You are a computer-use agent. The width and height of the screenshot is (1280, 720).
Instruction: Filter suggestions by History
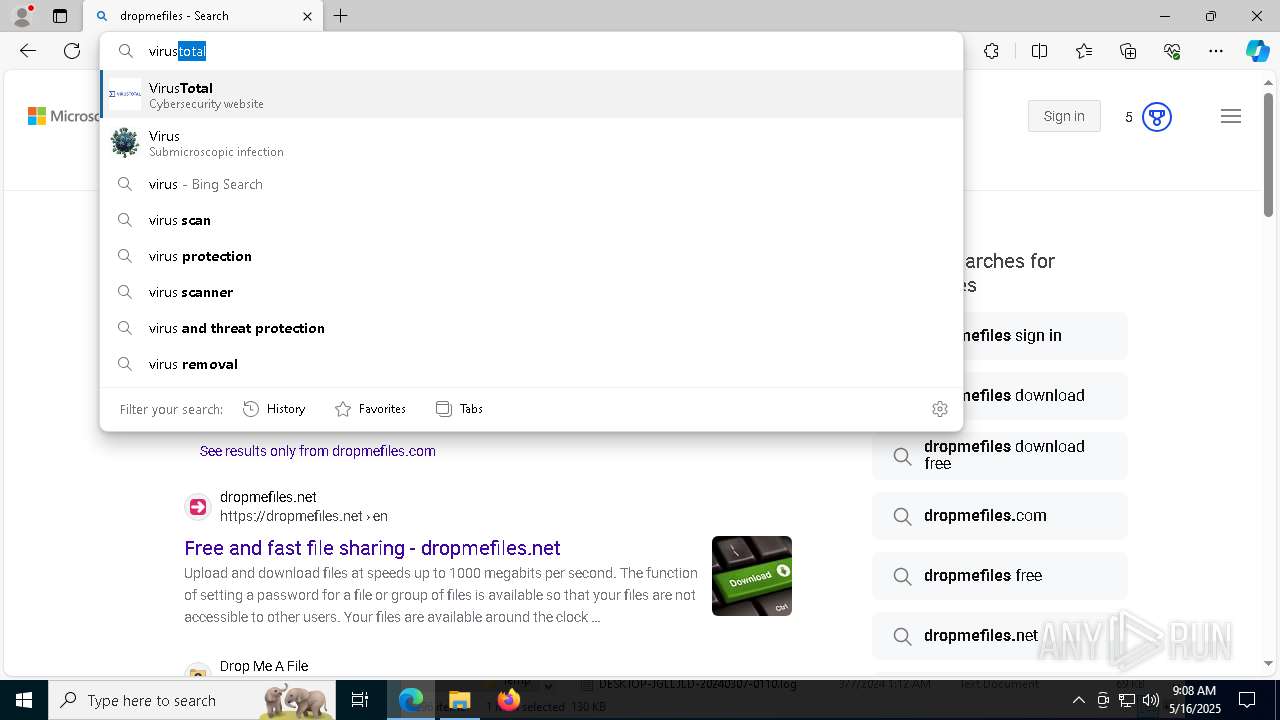pos(274,408)
